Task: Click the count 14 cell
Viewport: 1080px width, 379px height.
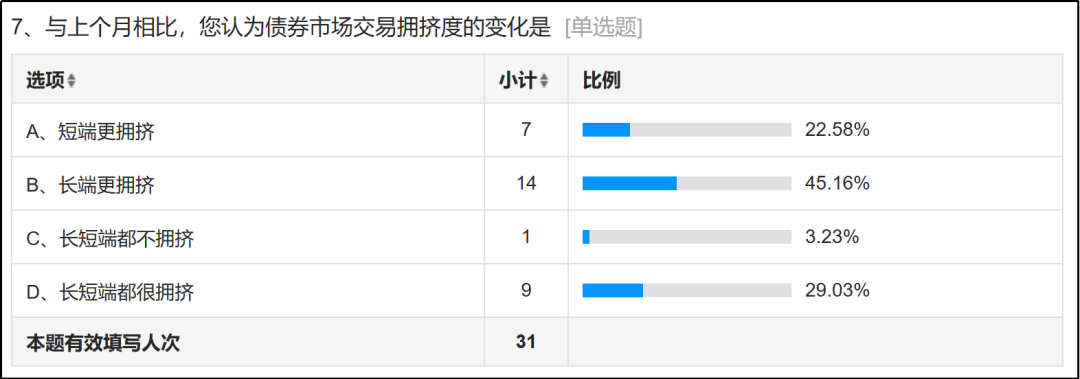Action: click(x=526, y=183)
